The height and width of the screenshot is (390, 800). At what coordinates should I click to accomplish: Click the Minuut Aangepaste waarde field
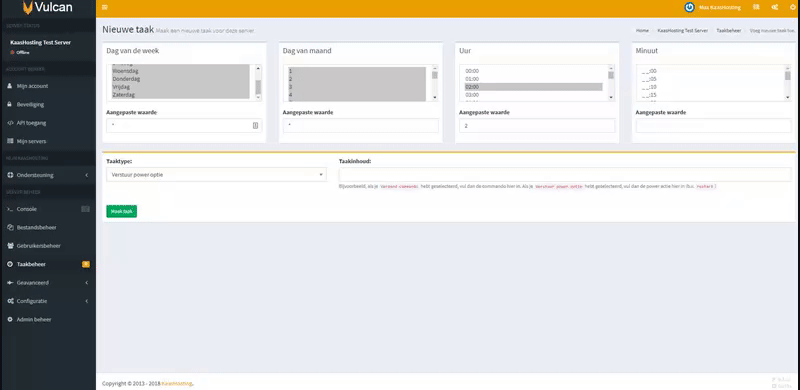click(x=714, y=126)
